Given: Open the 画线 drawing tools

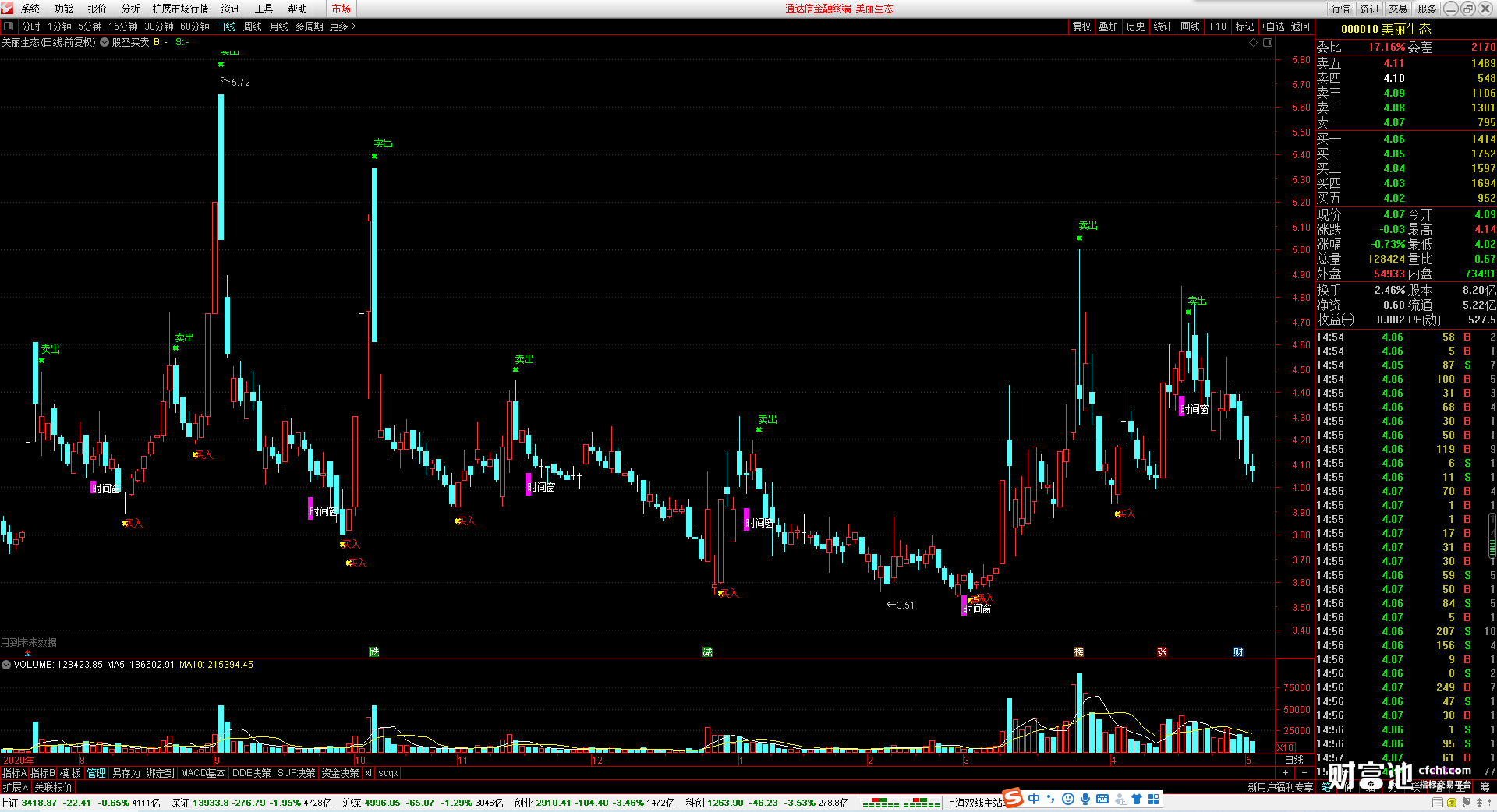Looking at the screenshot, I should pos(1191,26).
